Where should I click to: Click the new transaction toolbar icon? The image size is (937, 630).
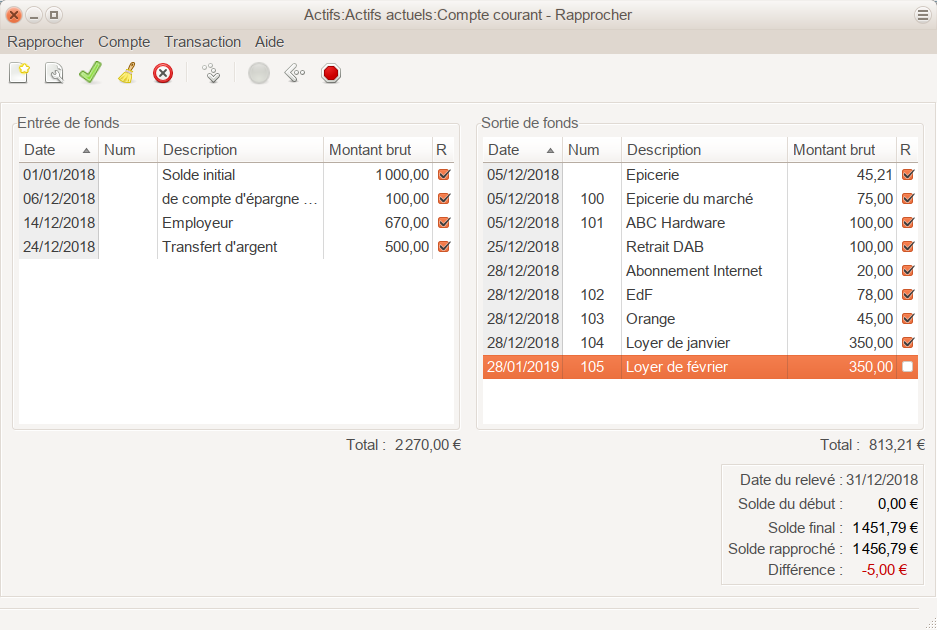(x=19, y=73)
